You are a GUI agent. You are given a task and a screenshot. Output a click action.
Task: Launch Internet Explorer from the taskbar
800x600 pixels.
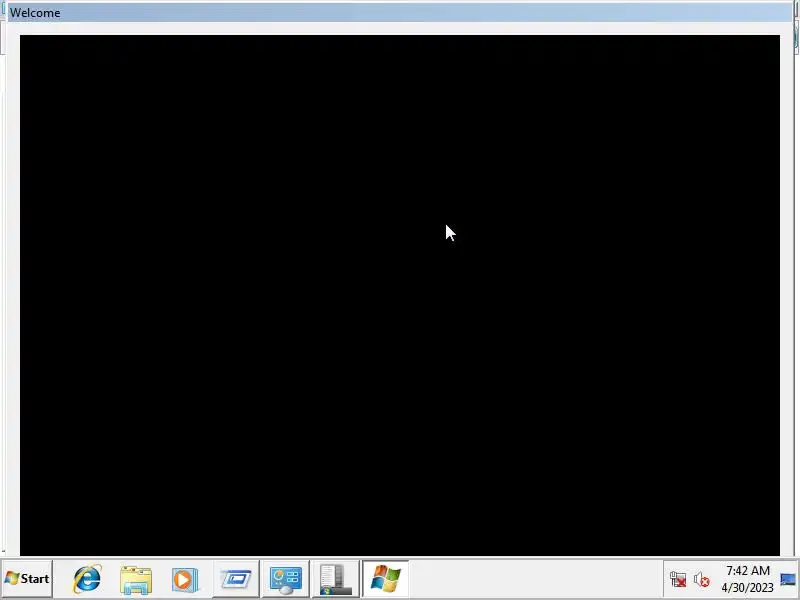click(87, 579)
